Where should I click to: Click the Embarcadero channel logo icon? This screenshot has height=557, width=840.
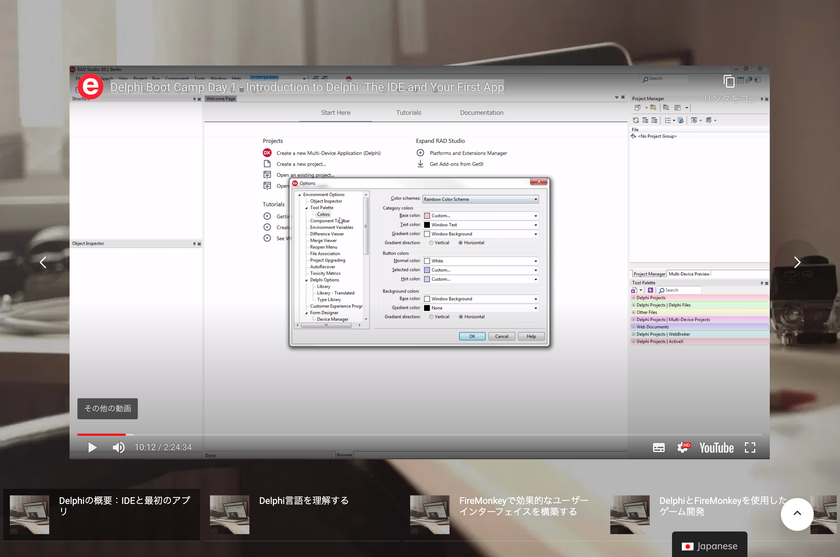tap(91, 86)
